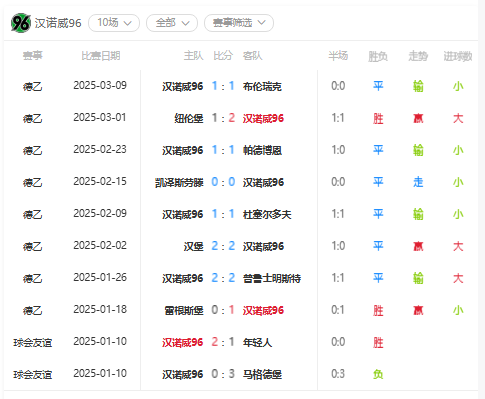485x399 pixels.
Task: Click the 年轻人 away team
Action: 257,342
